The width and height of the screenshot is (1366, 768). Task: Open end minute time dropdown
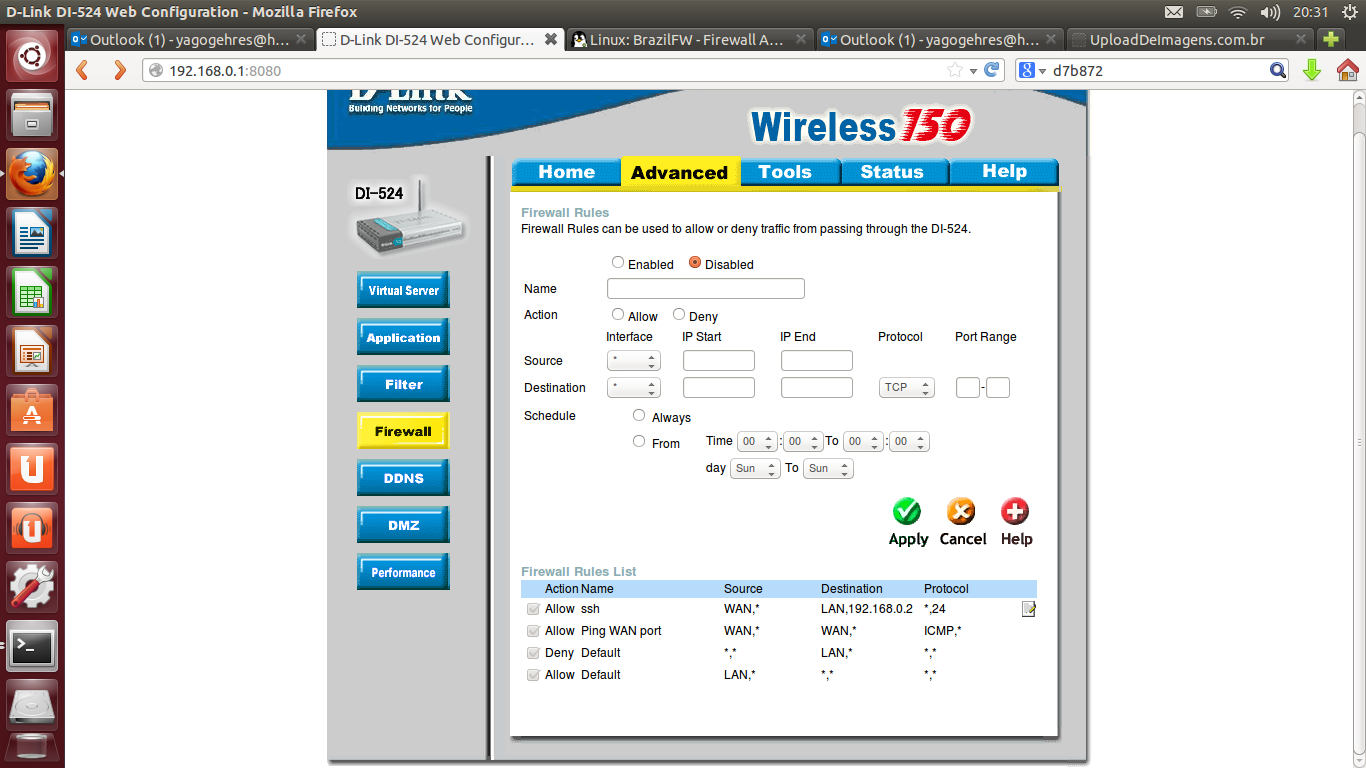pos(909,442)
